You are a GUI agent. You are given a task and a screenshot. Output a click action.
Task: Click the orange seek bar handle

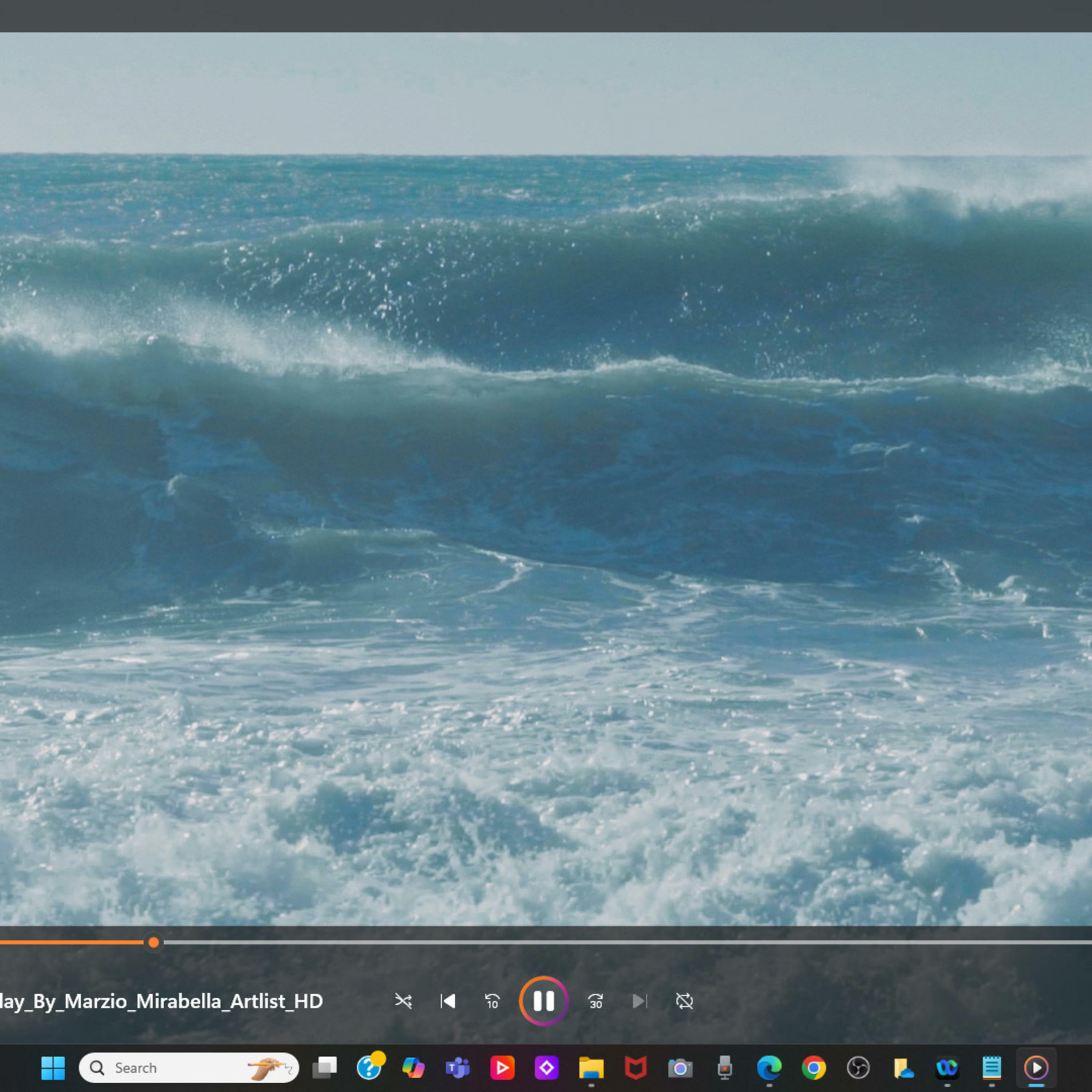(153, 942)
